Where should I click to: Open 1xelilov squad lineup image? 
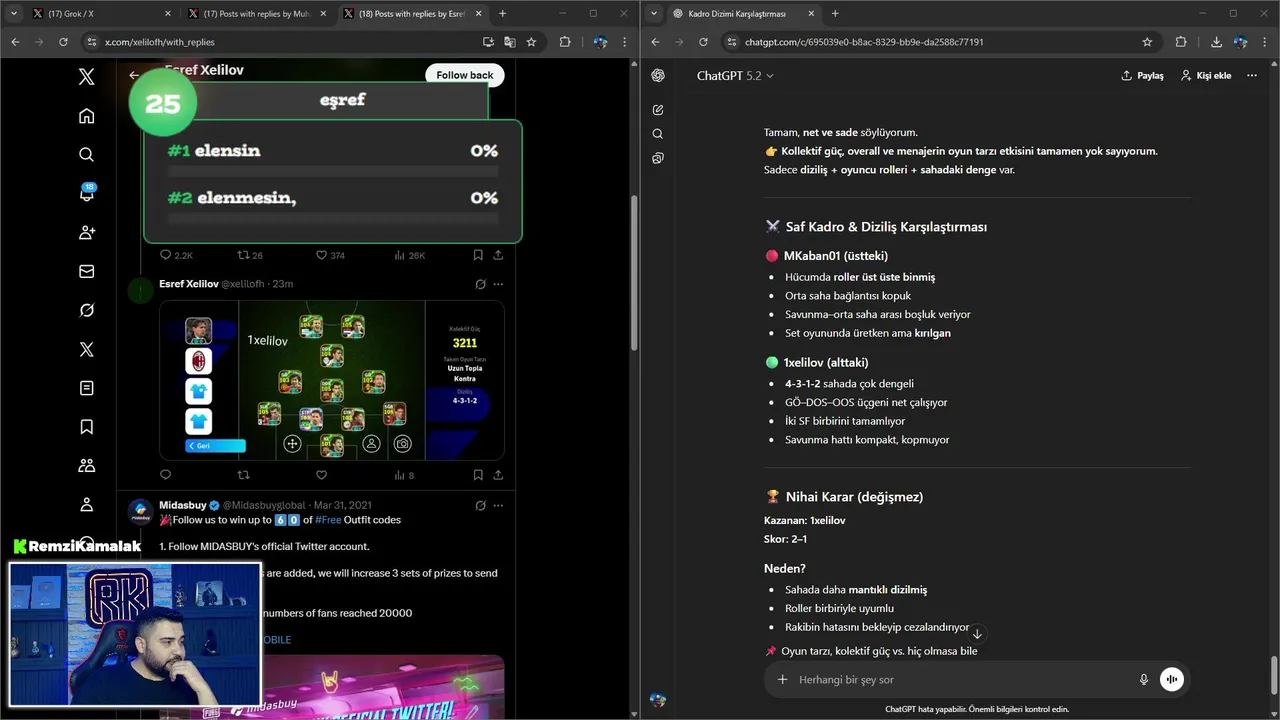coord(331,380)
